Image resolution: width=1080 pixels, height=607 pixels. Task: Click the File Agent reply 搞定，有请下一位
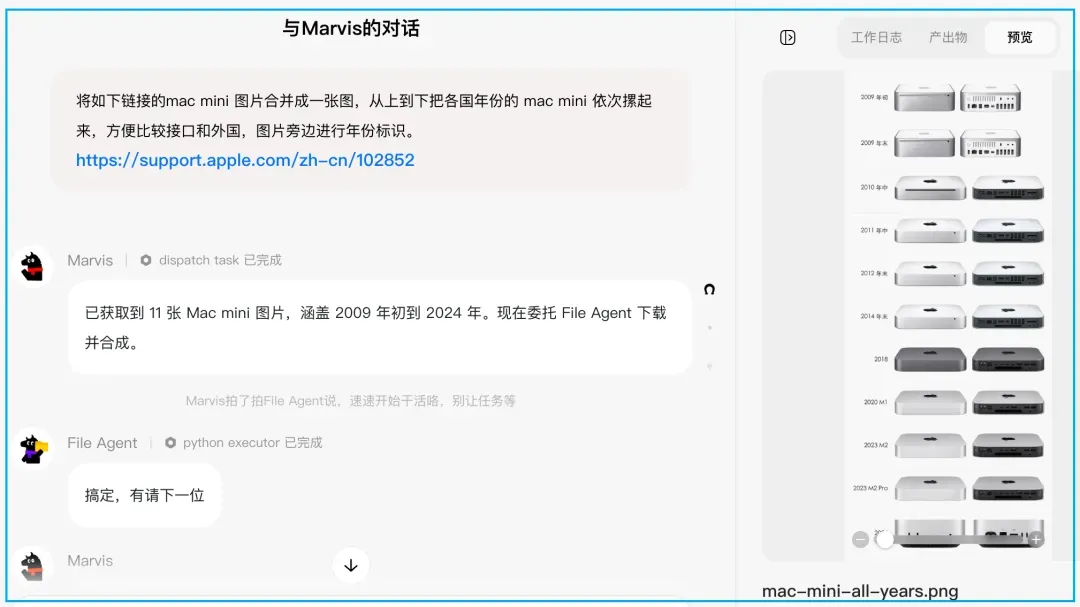point(145,495)
